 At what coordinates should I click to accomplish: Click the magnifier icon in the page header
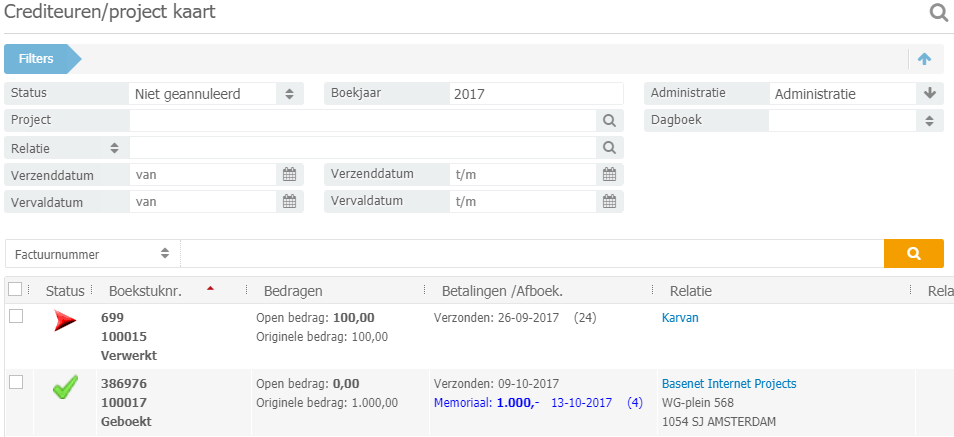click(x=939, y=13)
